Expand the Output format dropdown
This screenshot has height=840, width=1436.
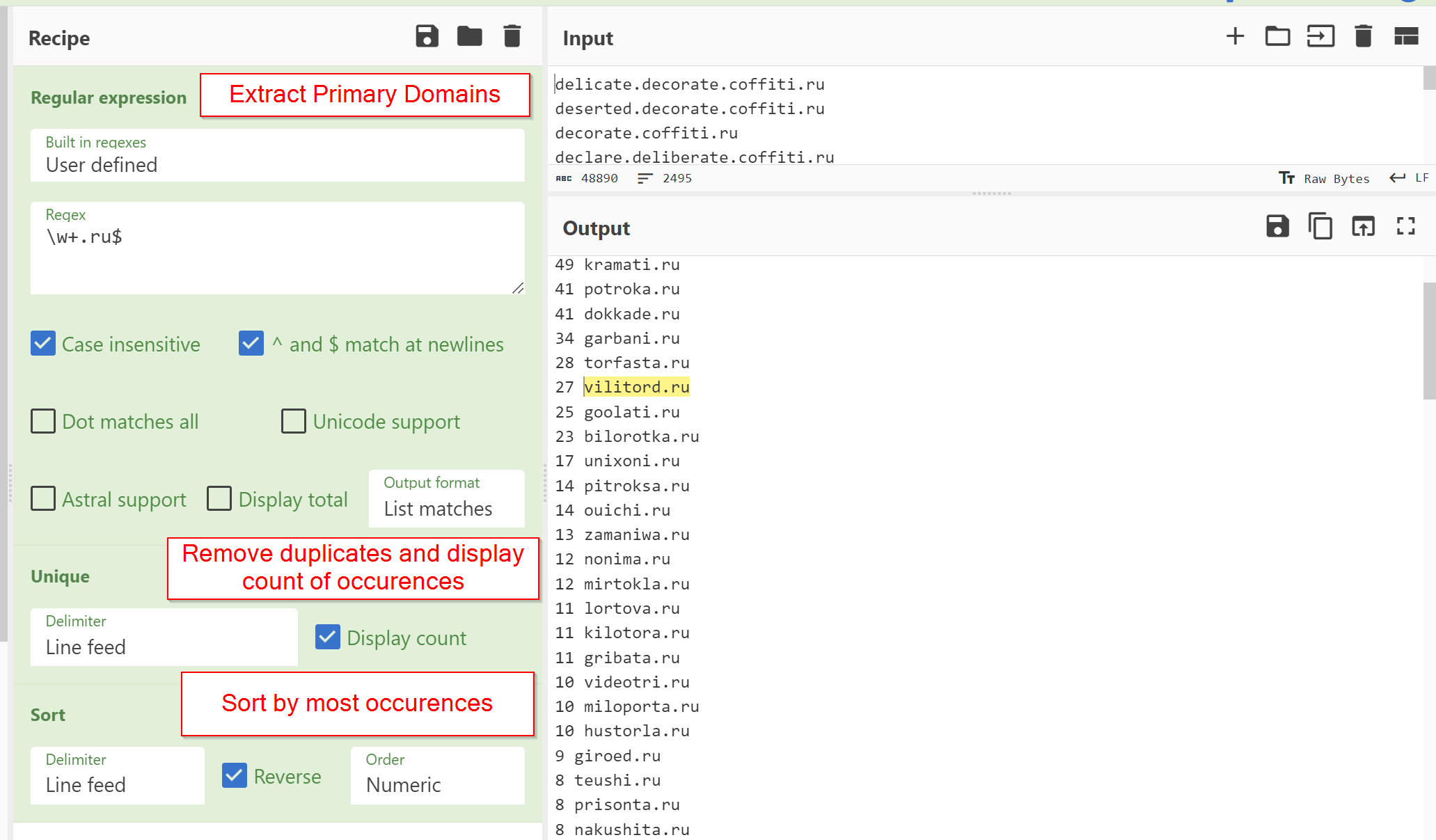[x=448, y=507]
